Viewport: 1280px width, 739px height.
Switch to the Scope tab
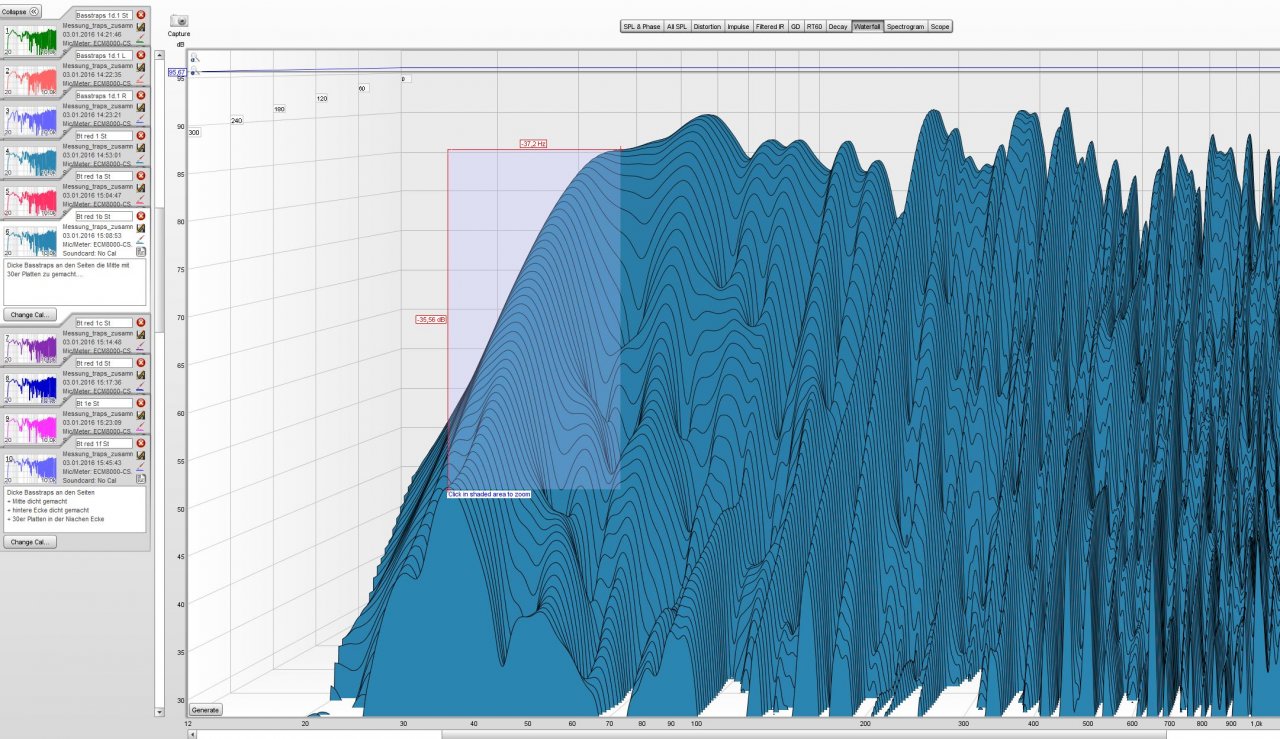tap(940, 26)
